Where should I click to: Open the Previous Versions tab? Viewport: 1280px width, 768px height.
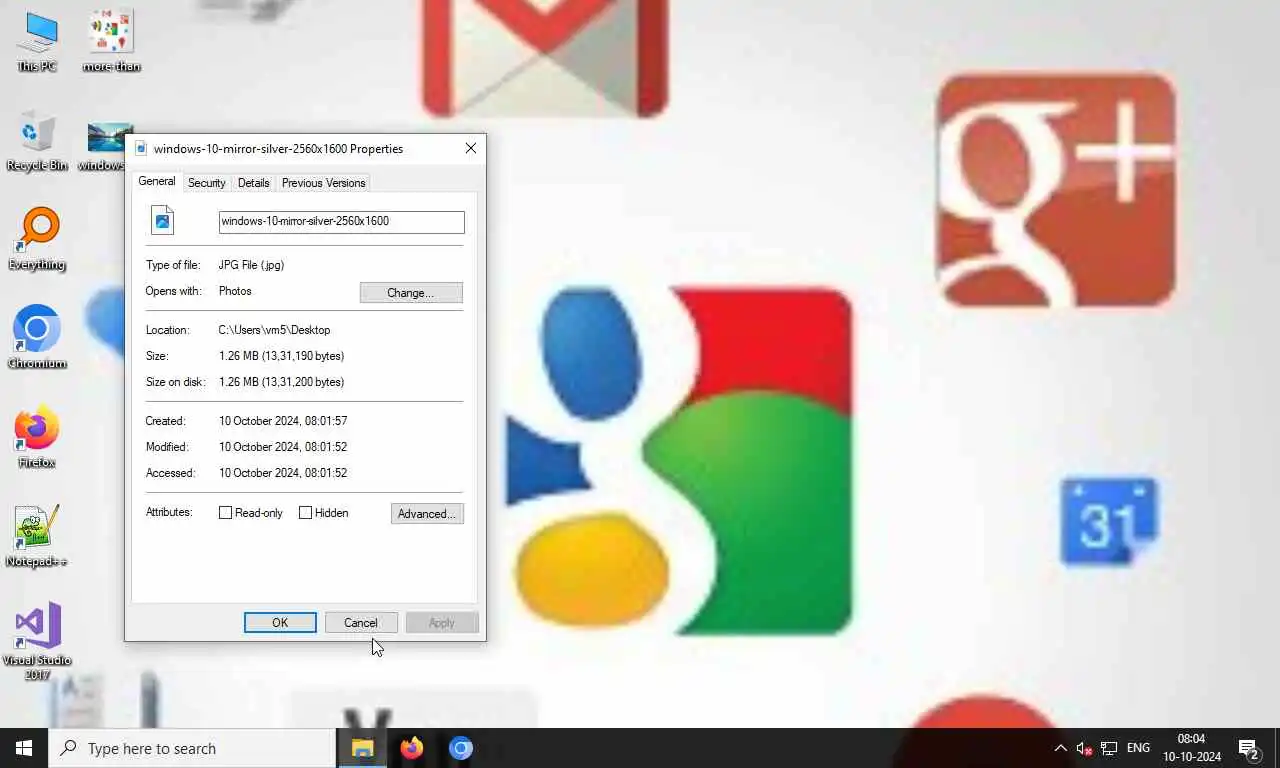click(323, 183)
